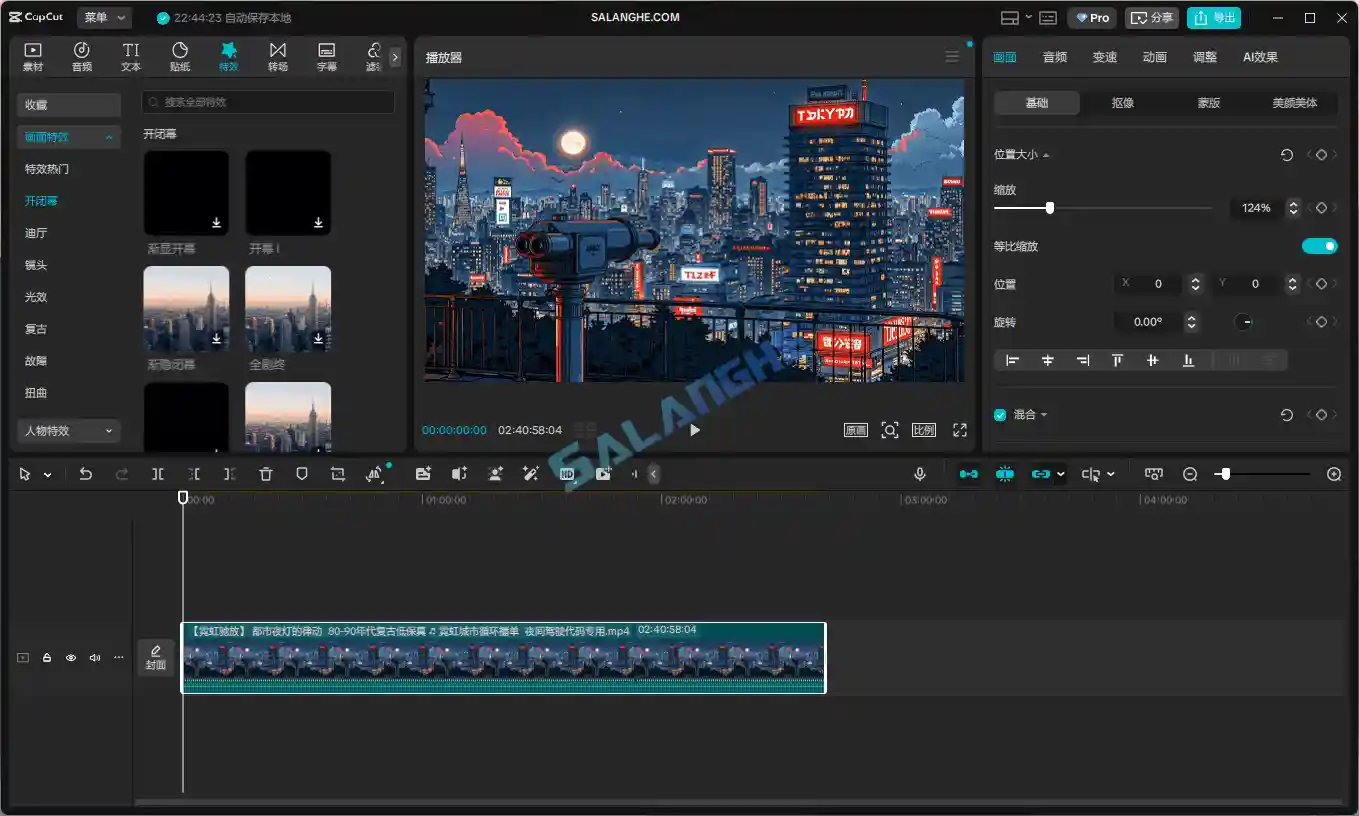Switch to the 音频 tab in the right panel

pyautogui.click(x=1054, y=57)
